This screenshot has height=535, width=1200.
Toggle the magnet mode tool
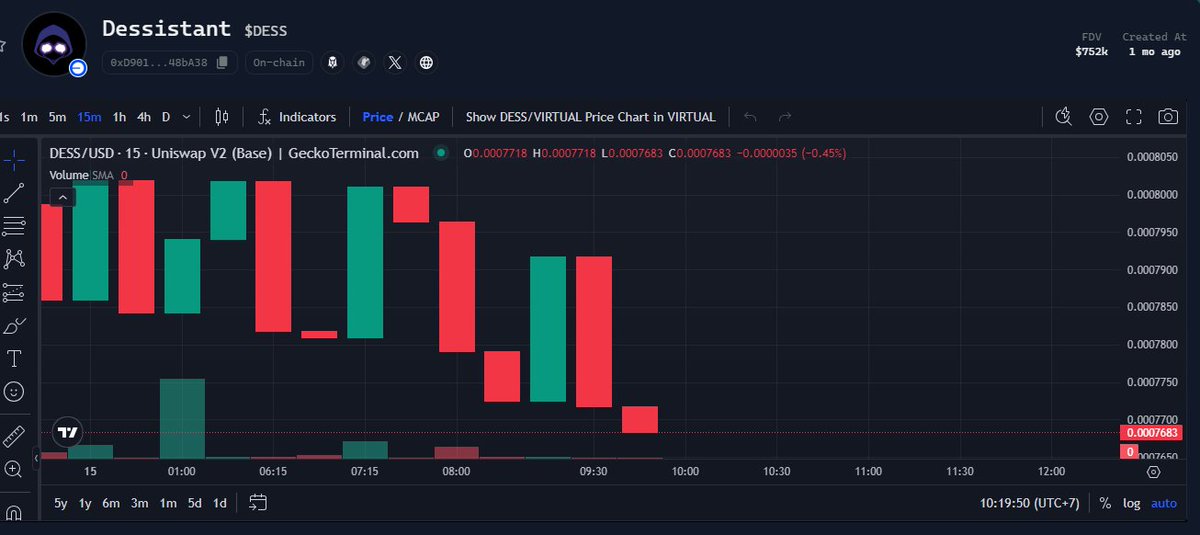click(x=14, y=513)
